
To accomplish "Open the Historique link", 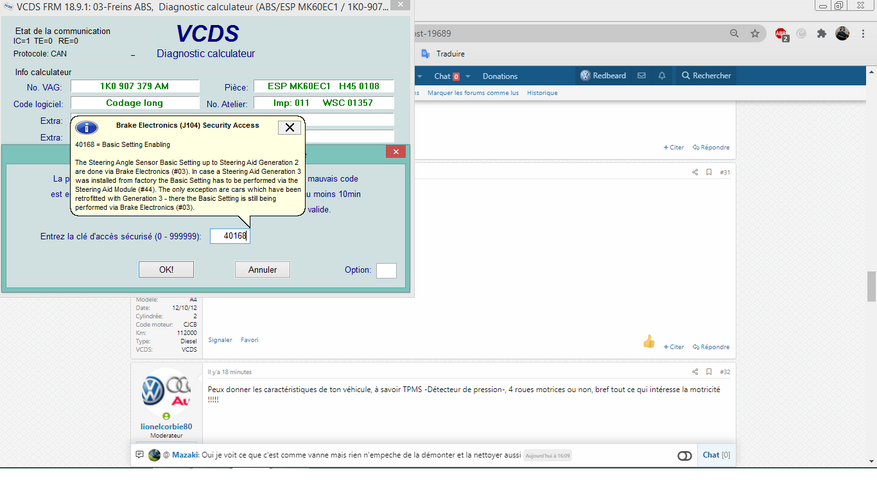I will pos(542,93).
